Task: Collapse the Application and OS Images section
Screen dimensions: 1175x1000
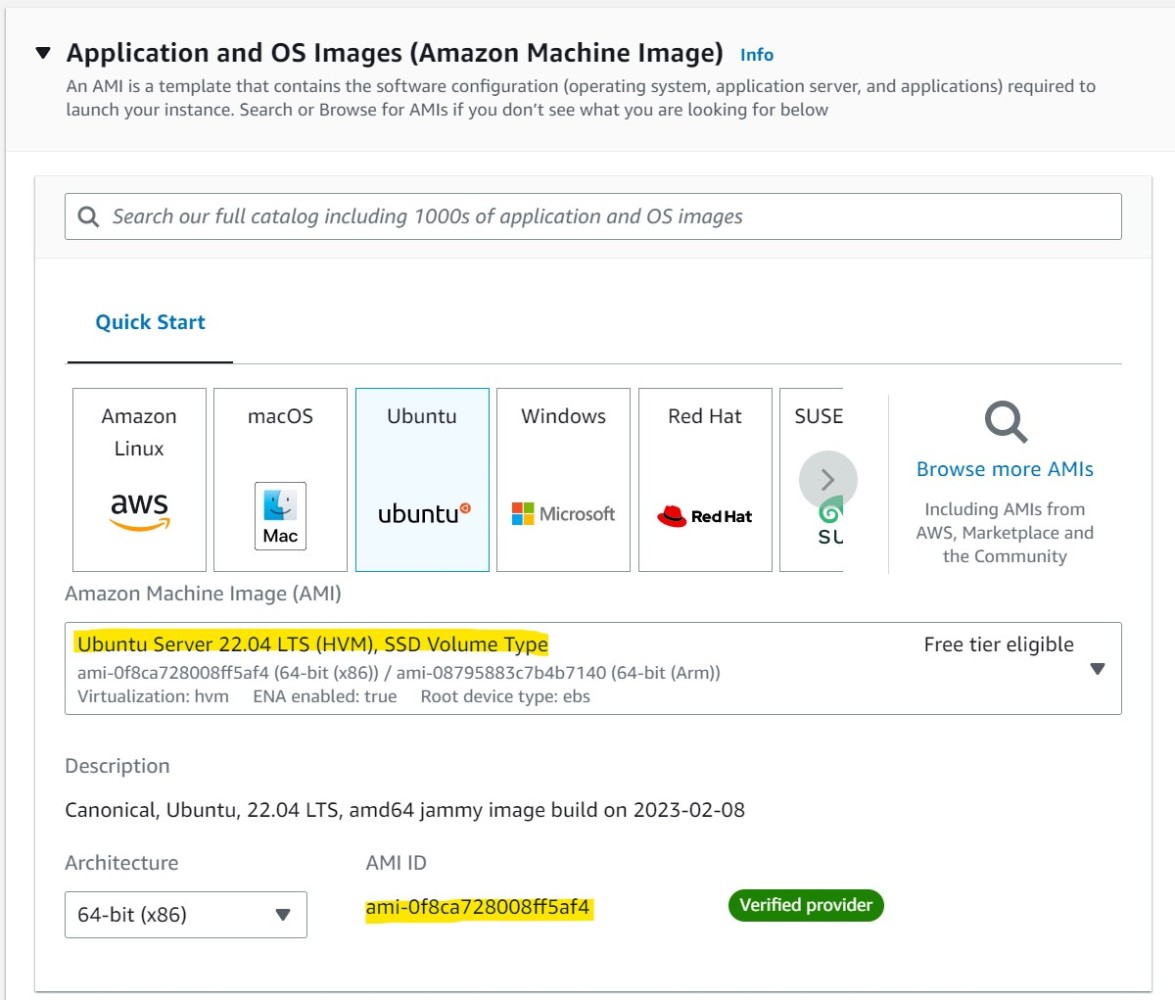Action: coord(42,53)
